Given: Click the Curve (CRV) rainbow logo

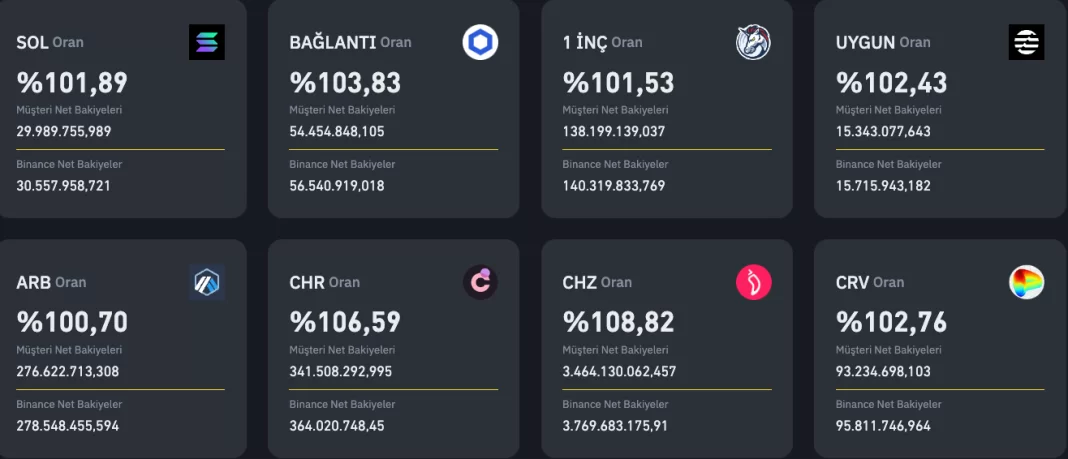Looking at the screenshot, I should click(x=1026, y=283).
